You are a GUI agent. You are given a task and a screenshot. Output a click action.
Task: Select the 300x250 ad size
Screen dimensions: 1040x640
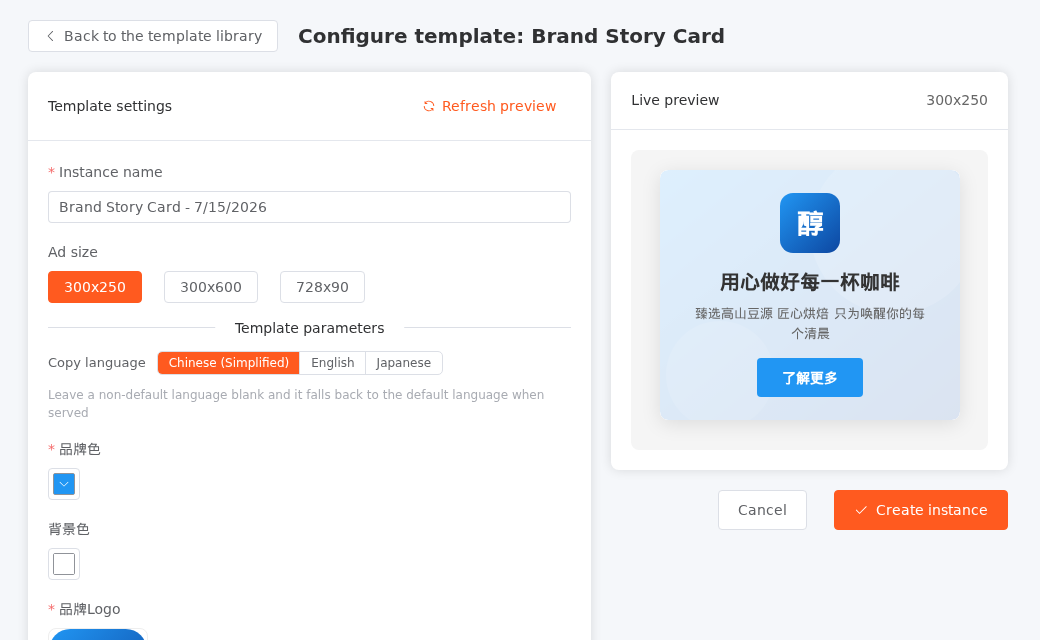pyautogui.click(x=95, y=287)
